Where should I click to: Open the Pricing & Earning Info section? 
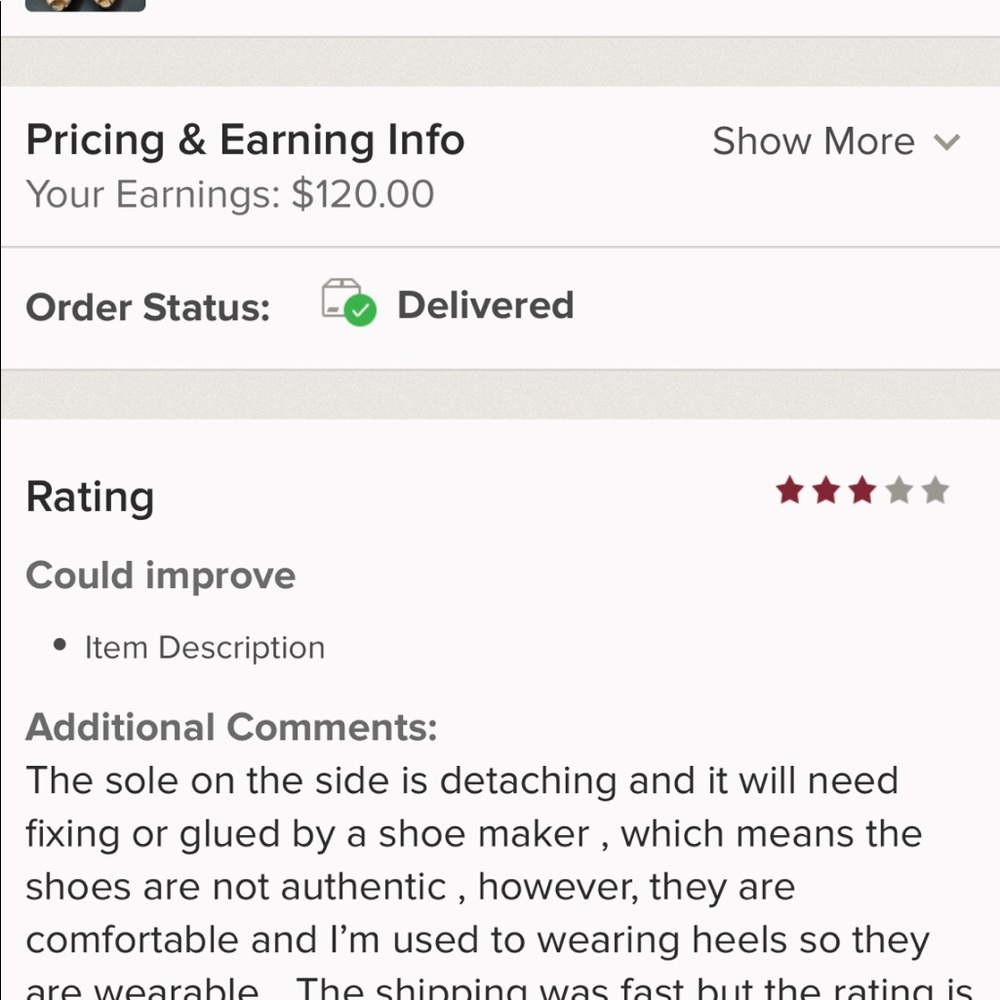pos(245,140)
